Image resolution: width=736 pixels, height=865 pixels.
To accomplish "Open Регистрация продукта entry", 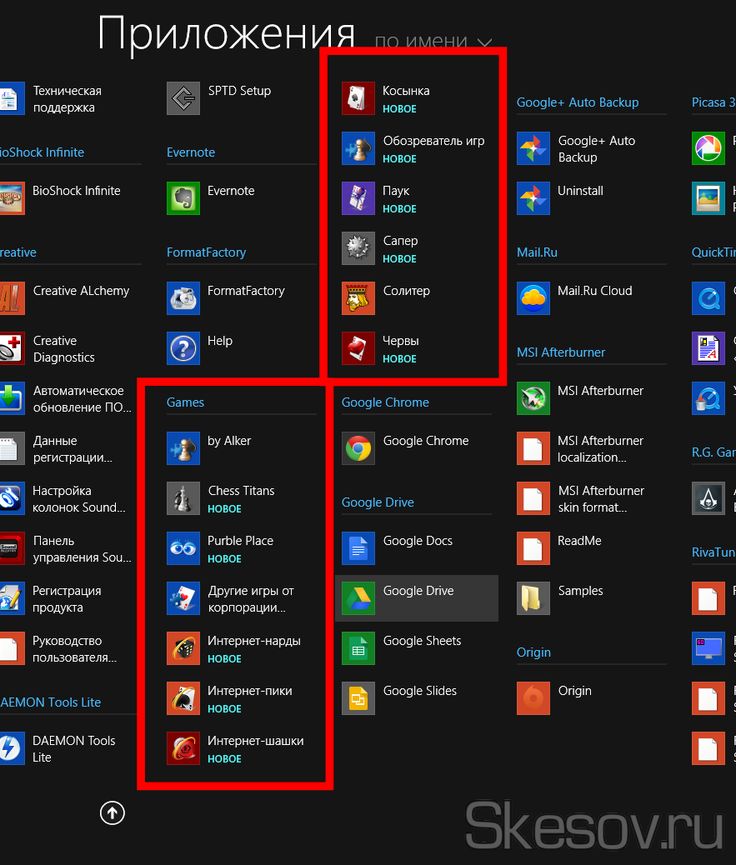I will (52, 599).
